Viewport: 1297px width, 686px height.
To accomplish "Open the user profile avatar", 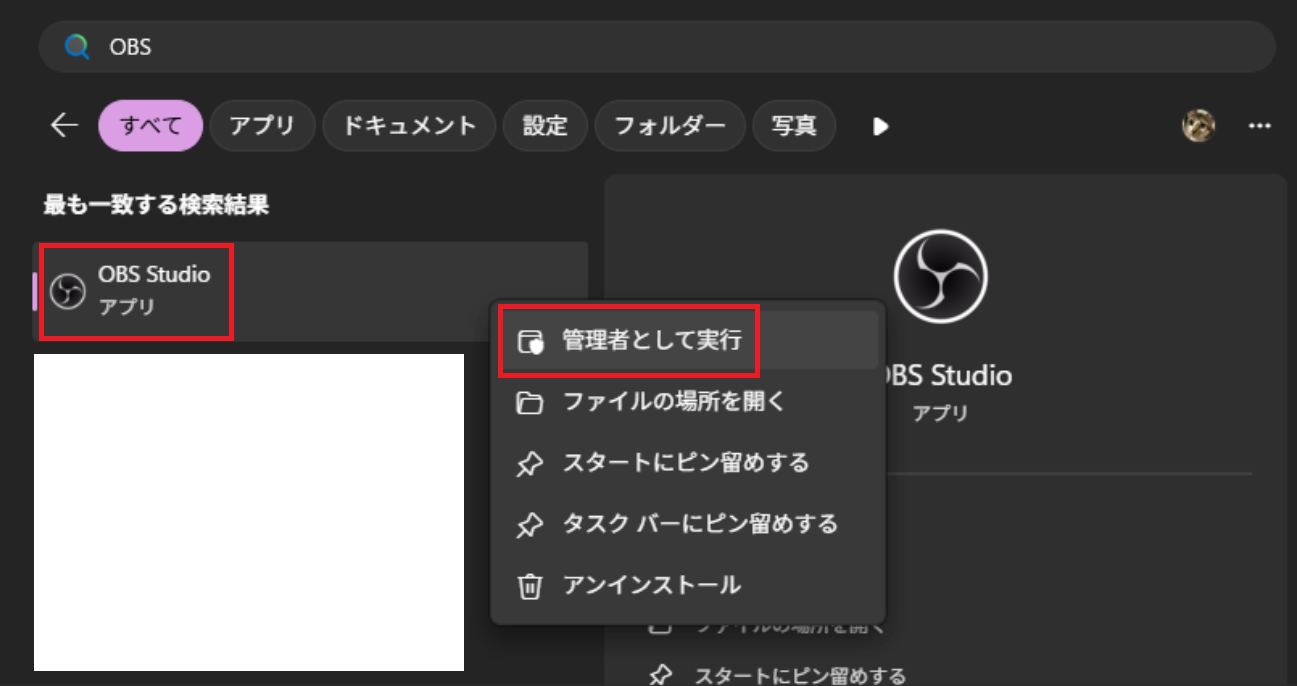I will click(x=1198, y=126).
